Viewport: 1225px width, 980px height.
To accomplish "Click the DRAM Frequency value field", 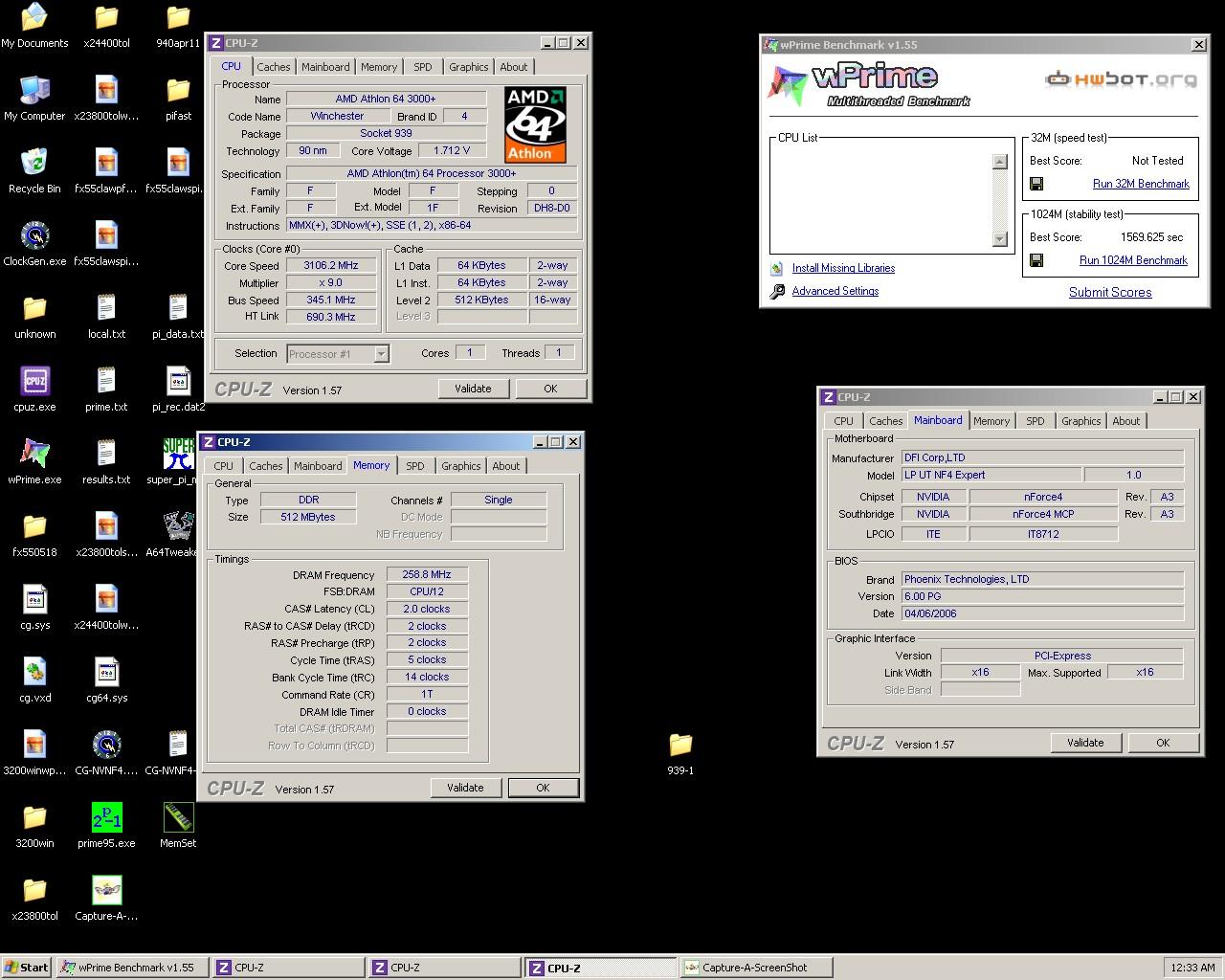I will click(427, 575).
